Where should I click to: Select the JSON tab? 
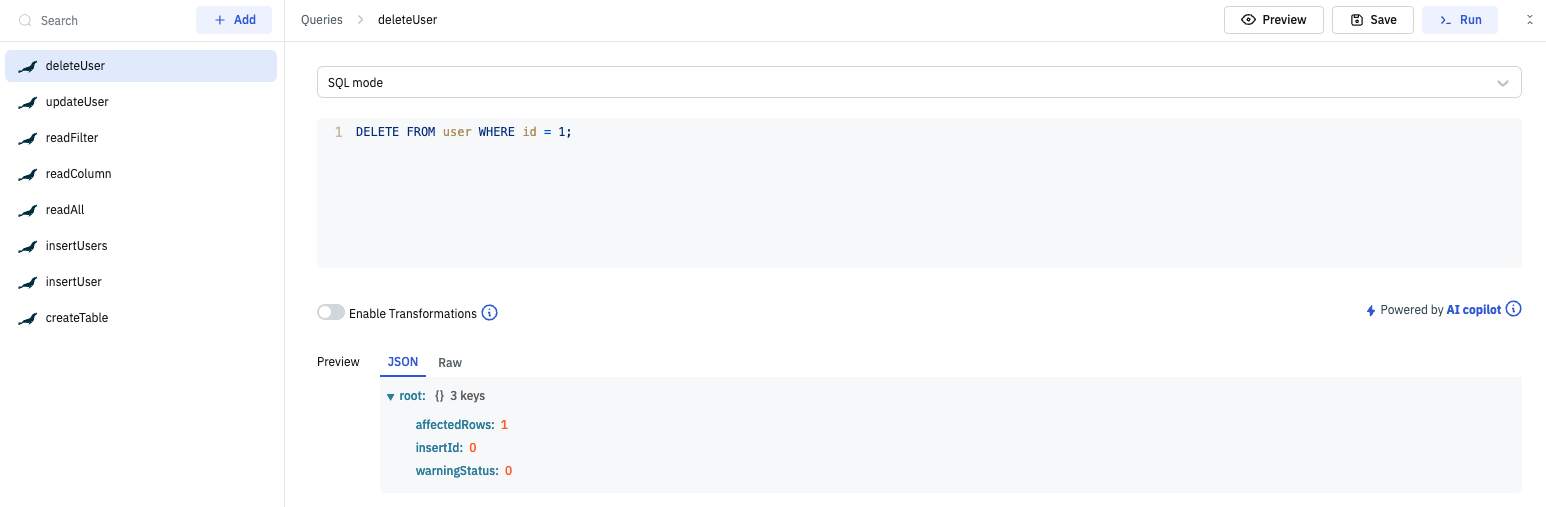click(x=403, y=362)
